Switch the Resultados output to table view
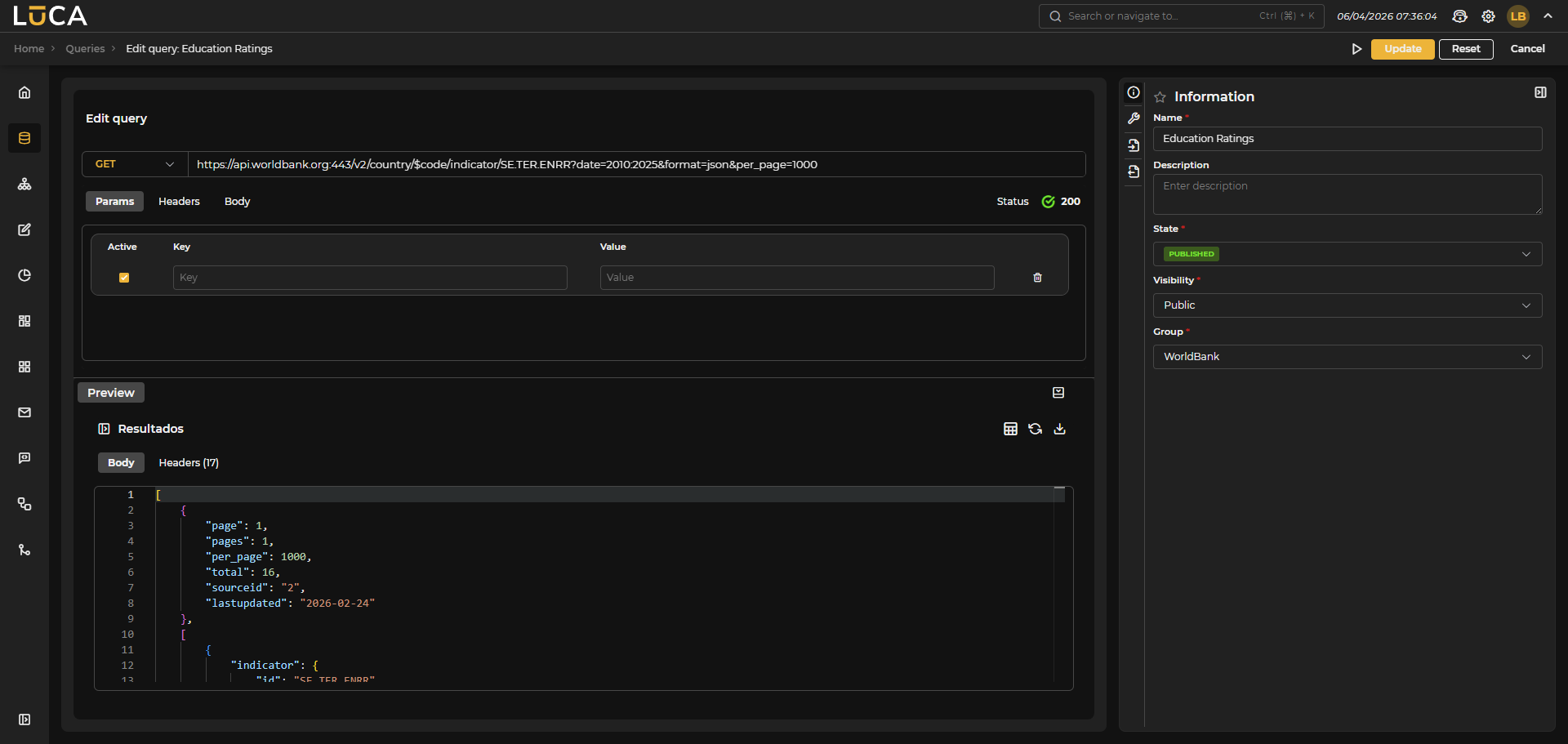The width and height of the screenshot is (1568, 744). (1011, 428)
